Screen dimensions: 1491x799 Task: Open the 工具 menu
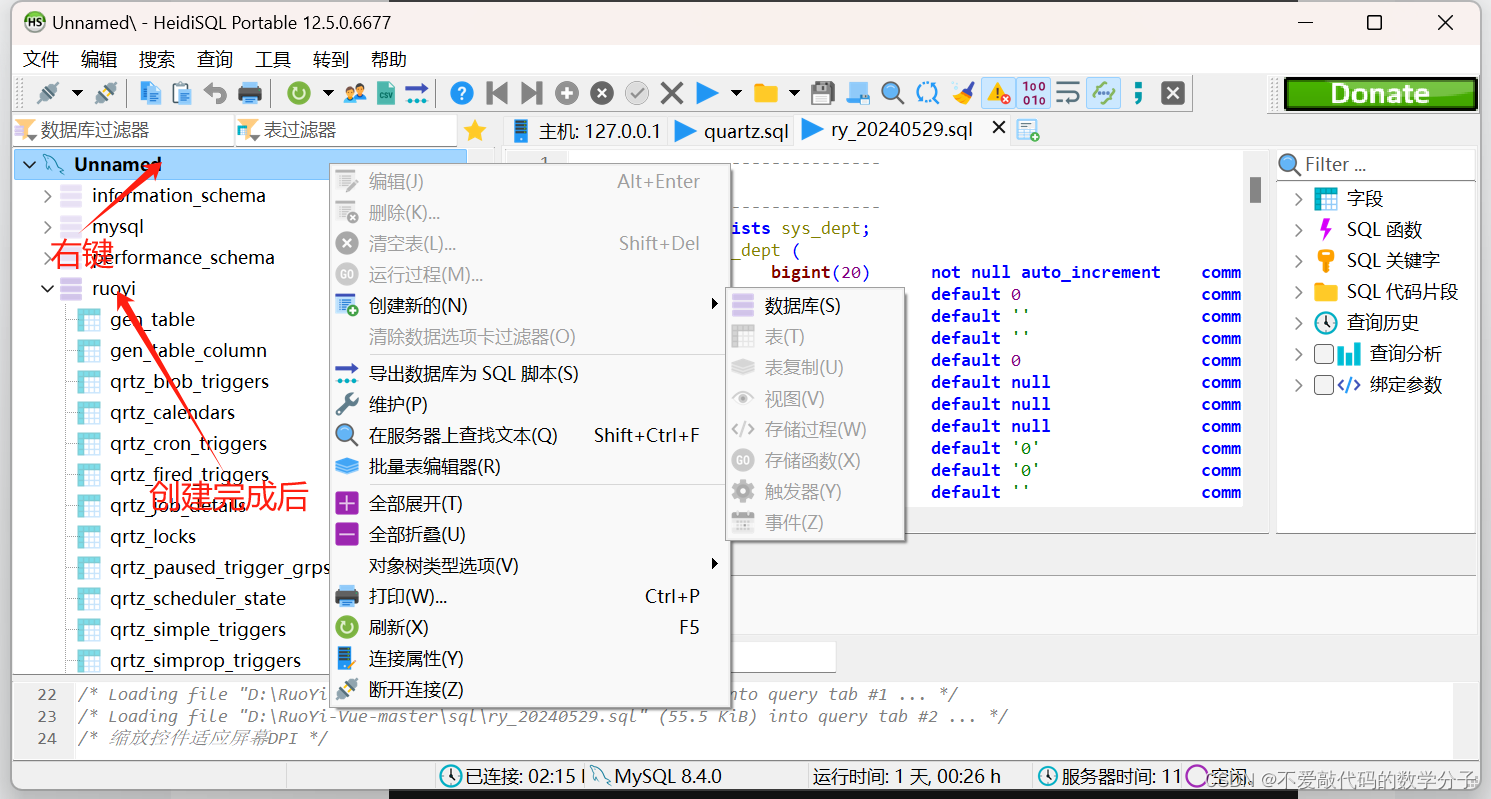coord(273,59)
